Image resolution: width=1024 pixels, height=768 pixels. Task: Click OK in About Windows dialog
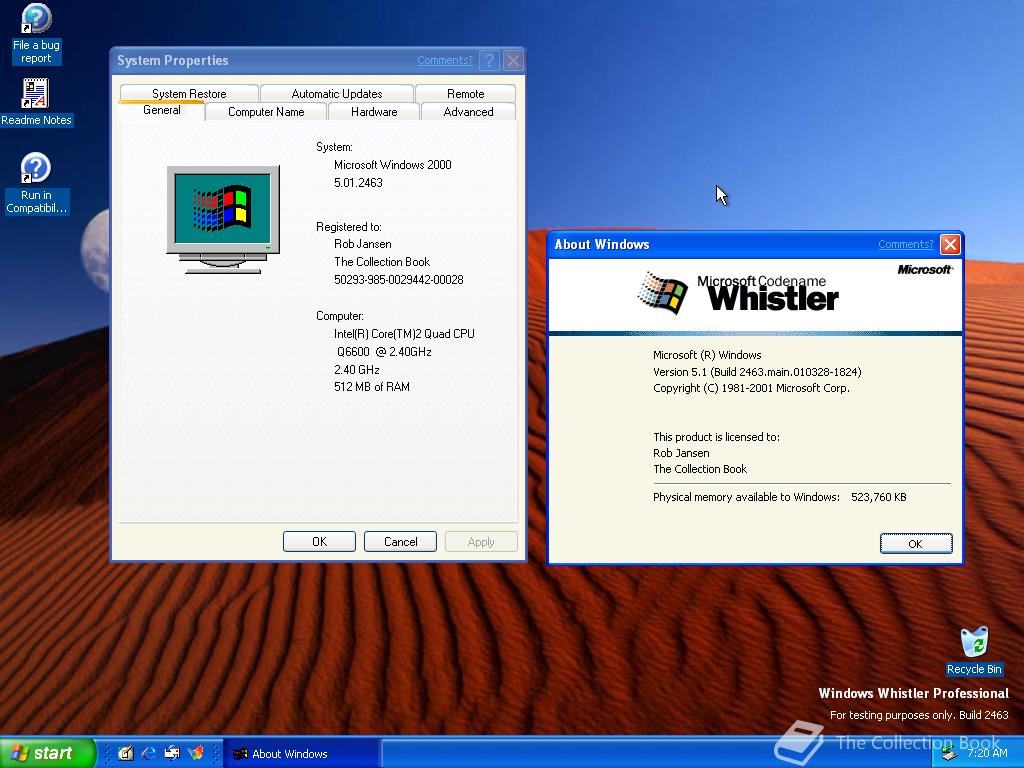pyautogui.click(x=916, y=543)
